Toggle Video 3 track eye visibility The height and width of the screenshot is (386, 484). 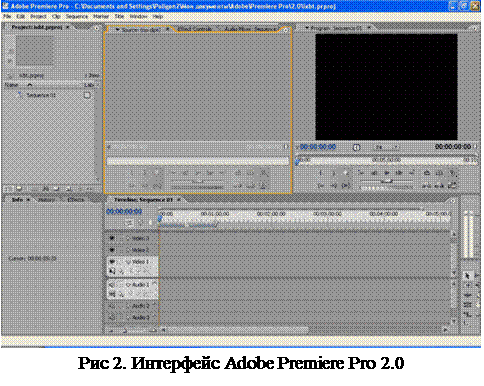[112, 238]
